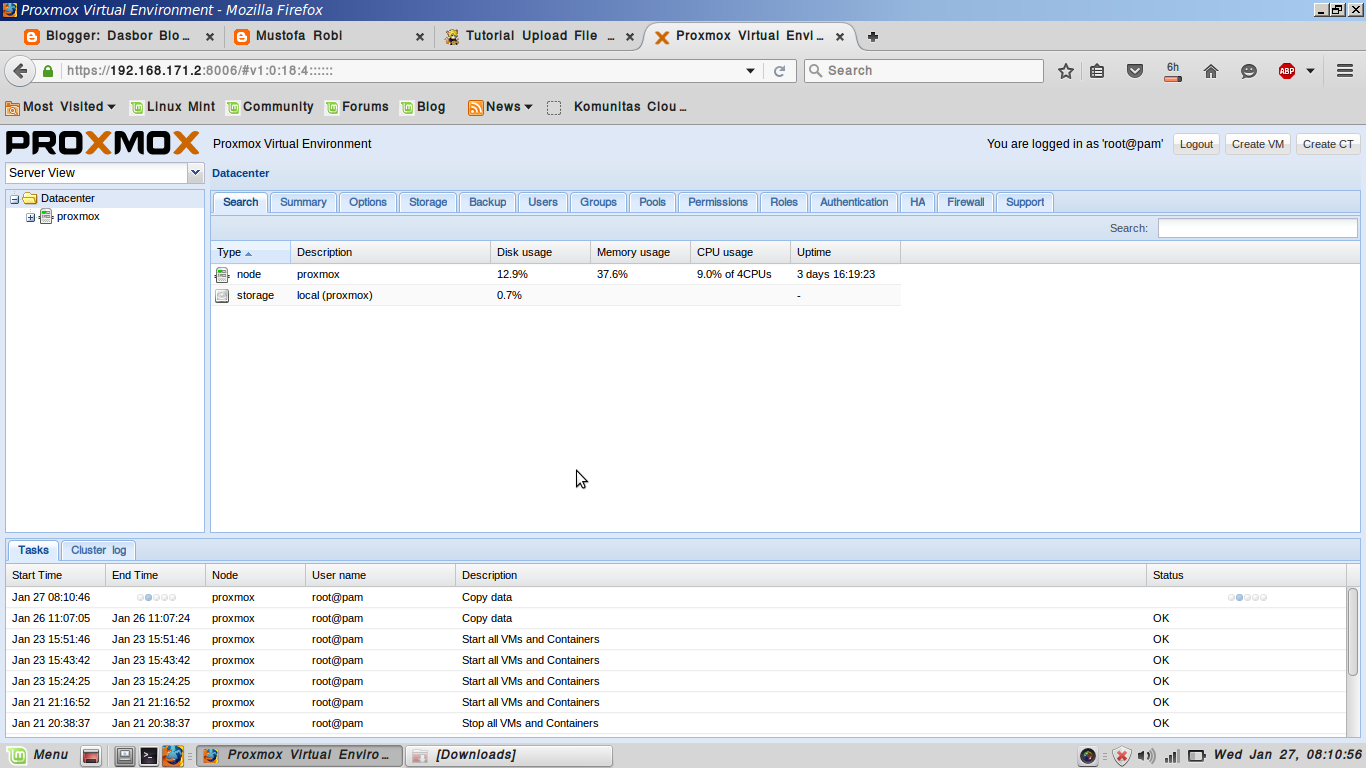The image size is (1366, 768).
Task: Select the Datacenter tree item
Action: [x=68, y=199]
